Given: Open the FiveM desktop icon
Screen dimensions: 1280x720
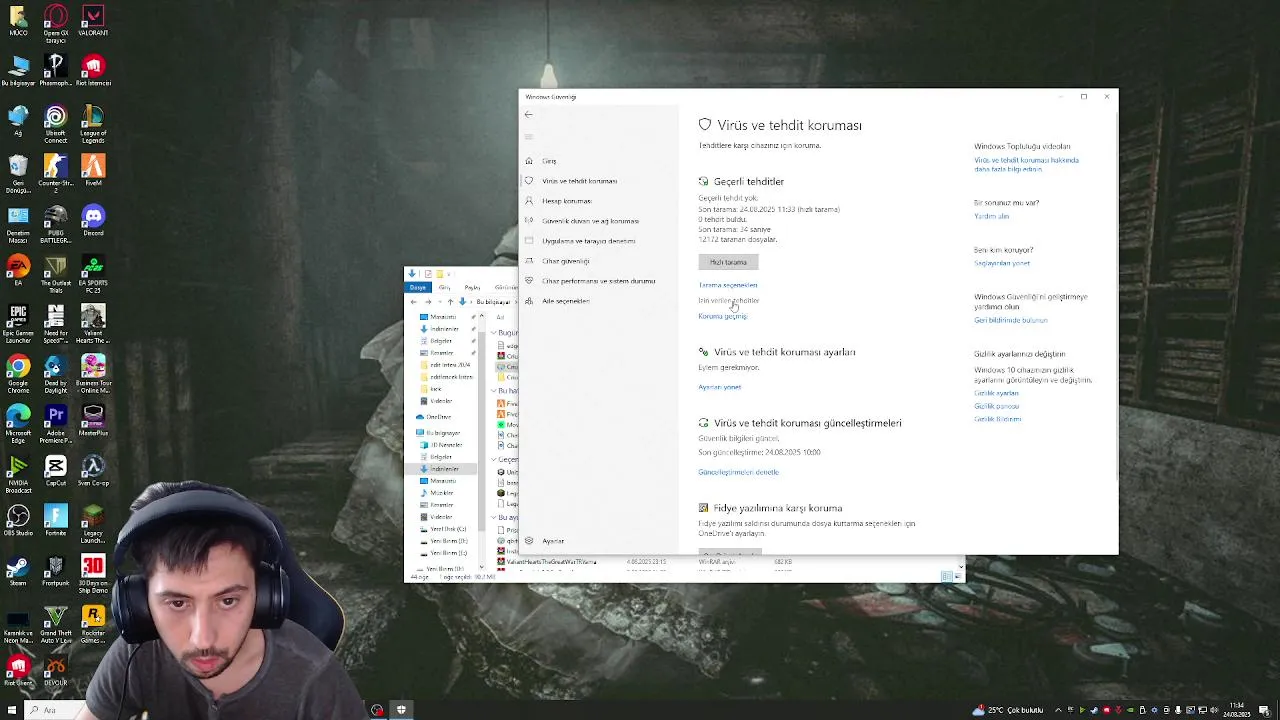Looking at the screenshot, I should (x=93, y=171).
